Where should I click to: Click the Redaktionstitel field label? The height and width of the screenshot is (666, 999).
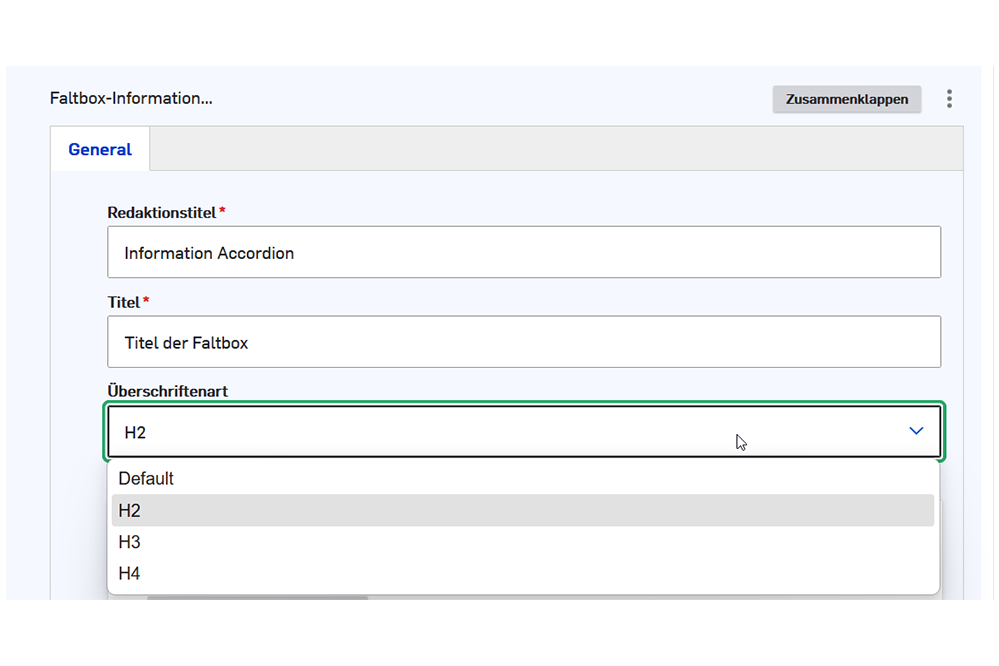tap(161, 213)
